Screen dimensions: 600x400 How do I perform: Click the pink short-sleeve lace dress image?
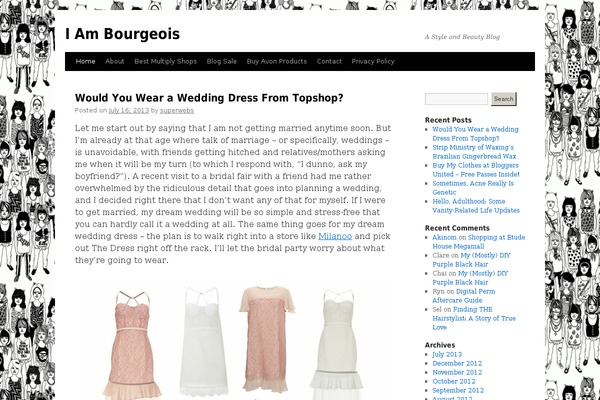pos(267,339)
